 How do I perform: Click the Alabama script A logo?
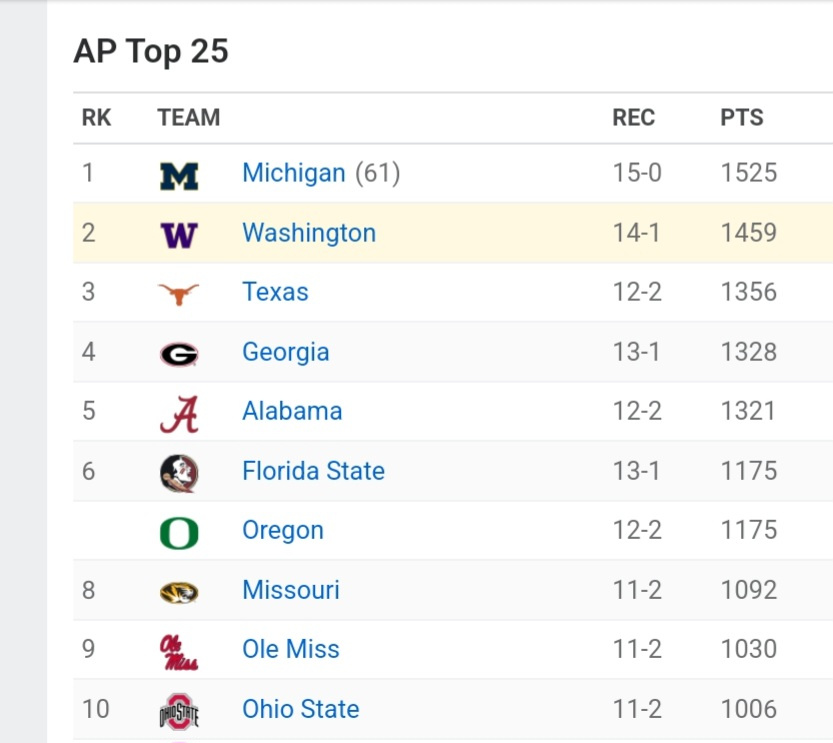click(179, 412)
